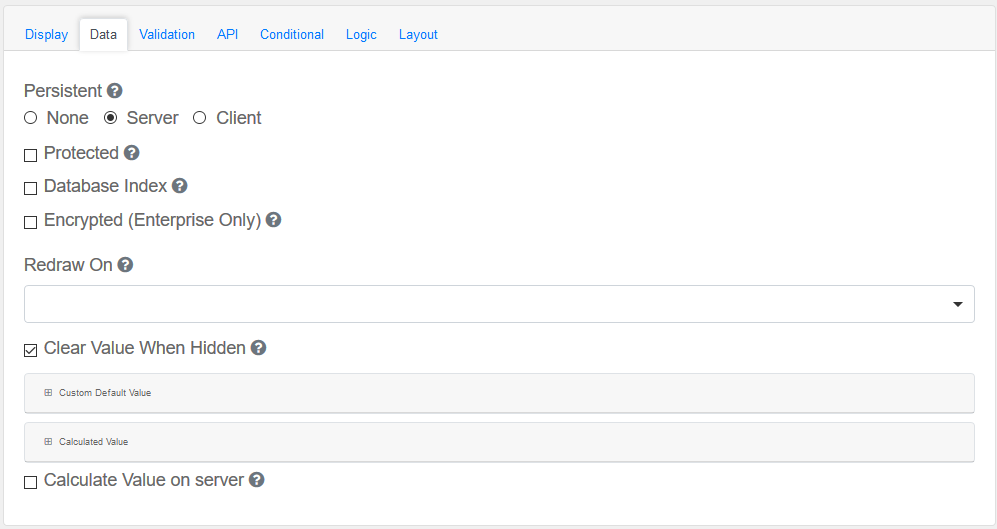This screenshot has width=997, height=529.
Task: Expand the Custom Default Value panel
Action: point(104,393)
